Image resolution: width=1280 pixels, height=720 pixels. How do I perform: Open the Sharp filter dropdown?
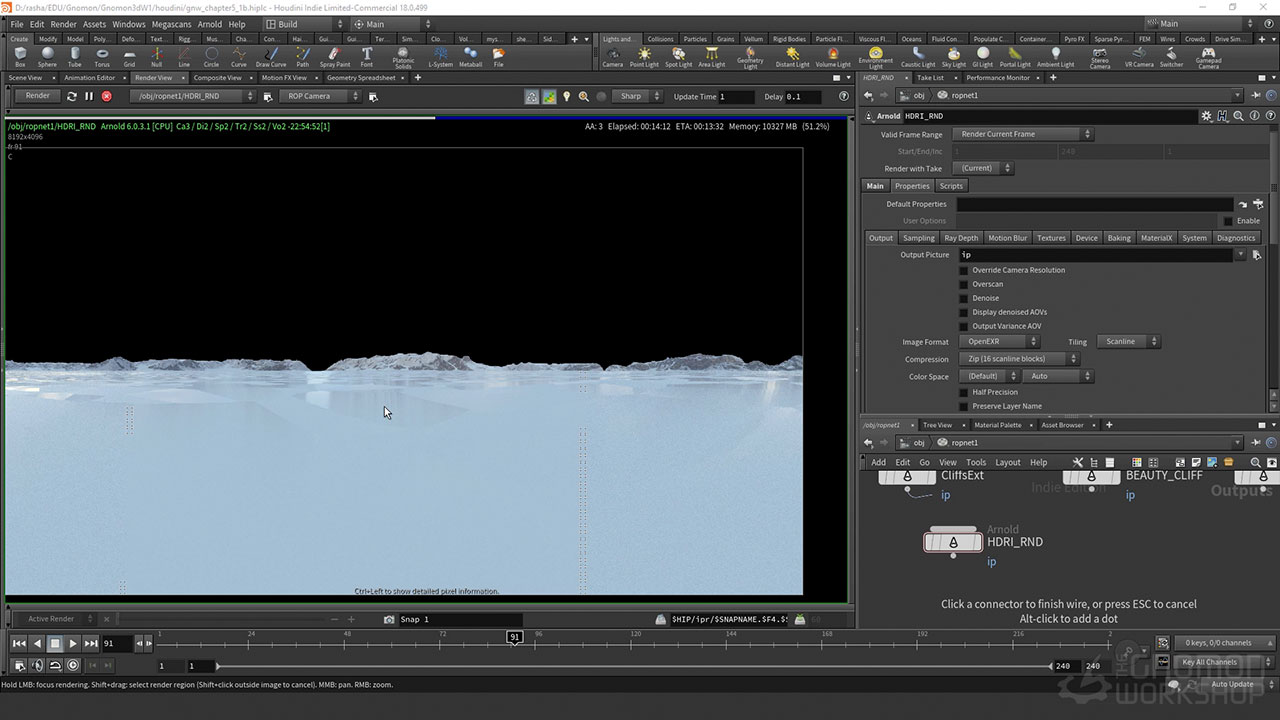637,96
